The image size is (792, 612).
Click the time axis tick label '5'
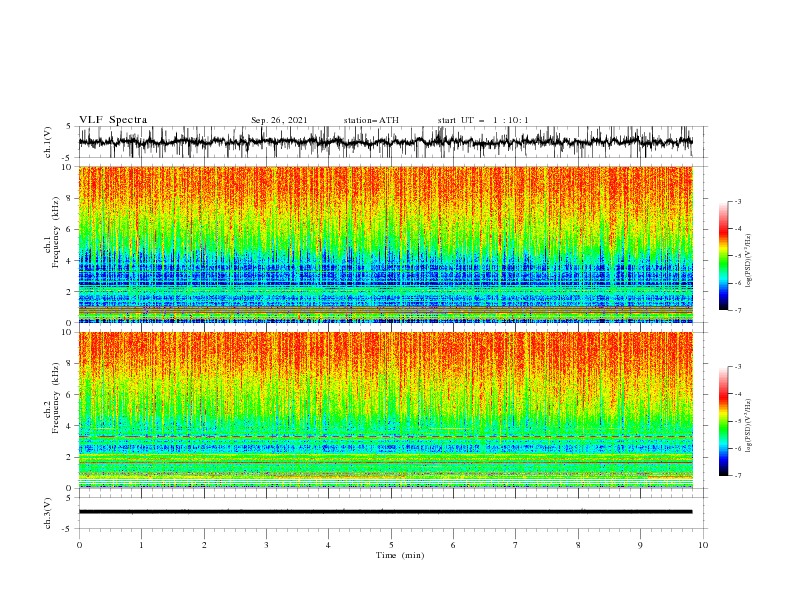coord(391,545)
